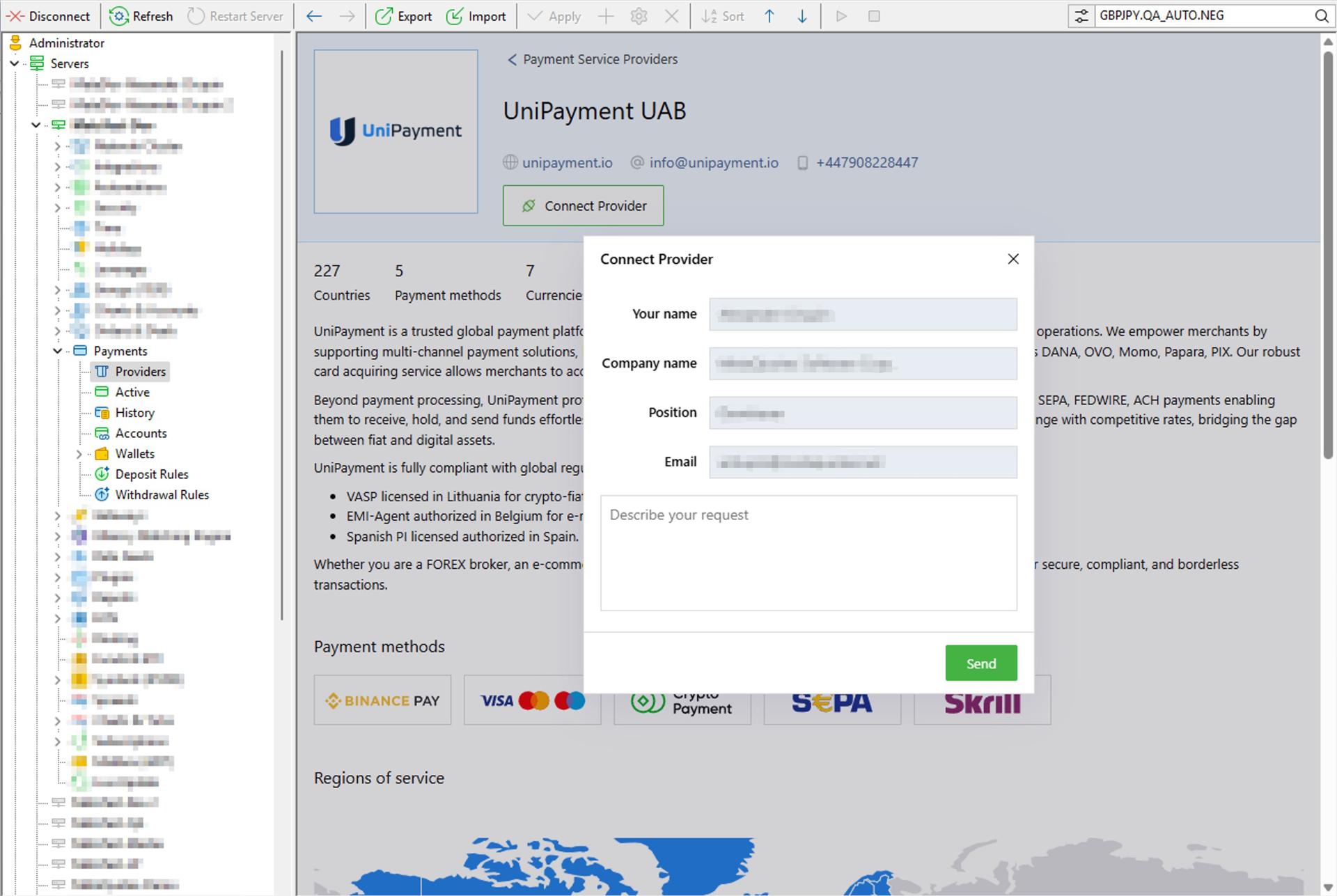Click the Send button in the dialog
Screen dimensions: 1337x896
tap(980, 663)
